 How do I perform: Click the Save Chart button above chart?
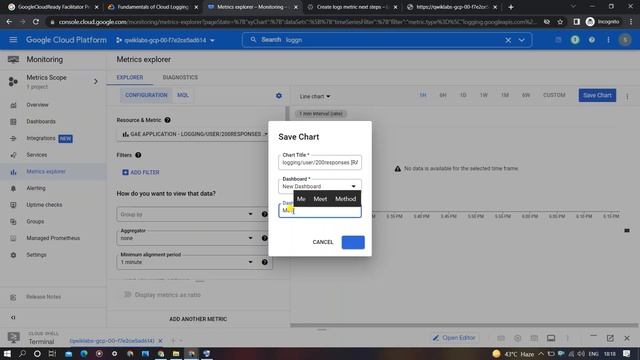tap(597, 96)
